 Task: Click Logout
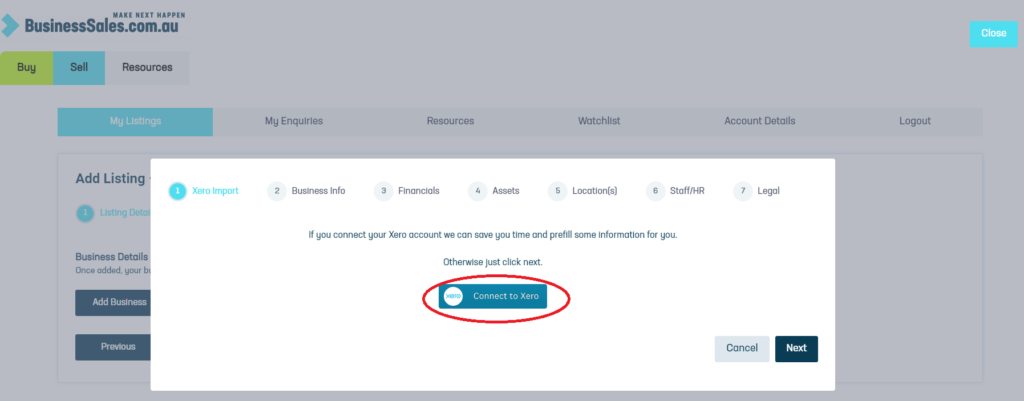point(914,121)
